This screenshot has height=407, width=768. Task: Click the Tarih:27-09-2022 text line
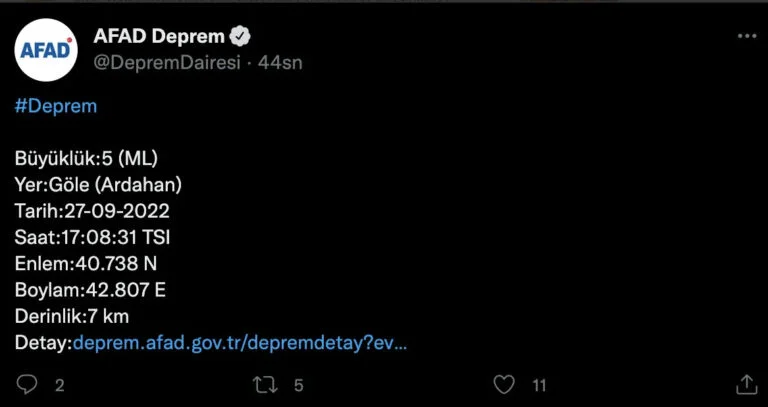[x=92, y=211]
